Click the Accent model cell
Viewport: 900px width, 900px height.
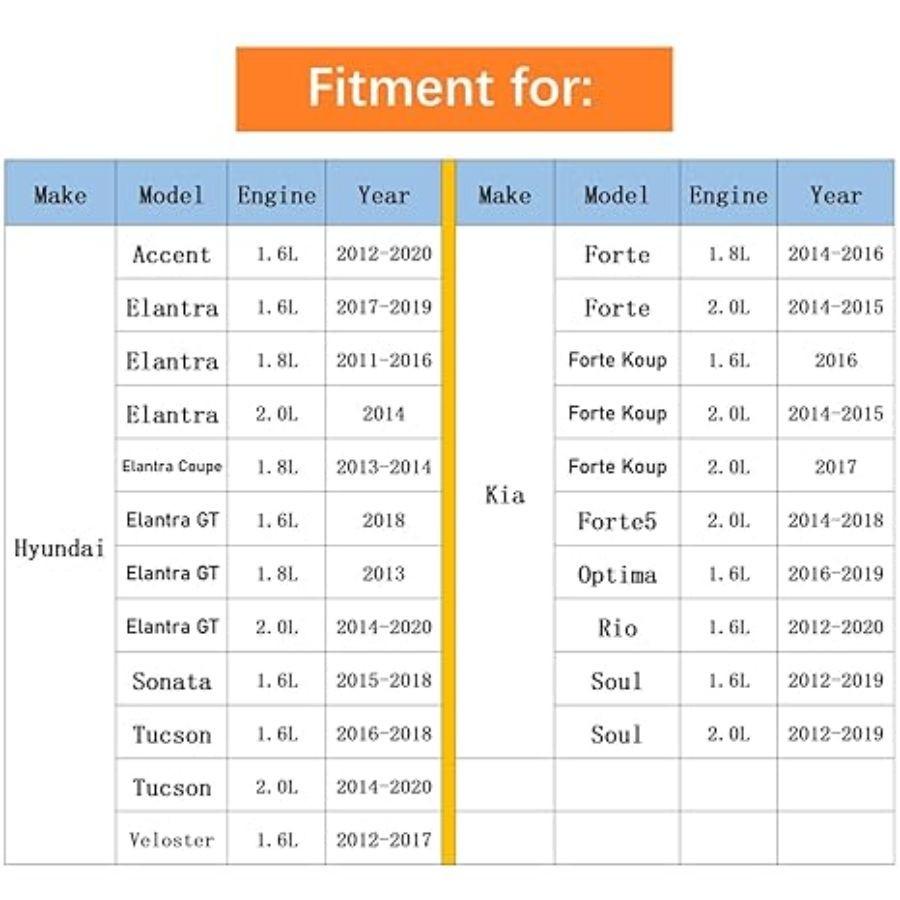coord(171,254)
